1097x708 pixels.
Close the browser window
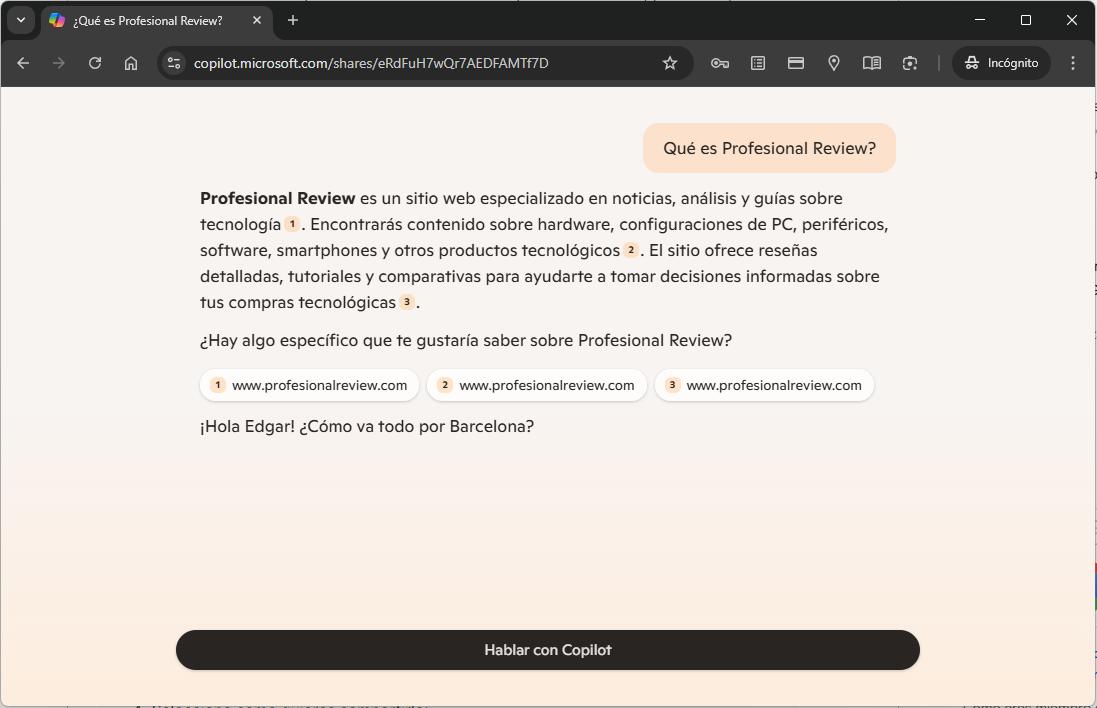click(1071, 20)
